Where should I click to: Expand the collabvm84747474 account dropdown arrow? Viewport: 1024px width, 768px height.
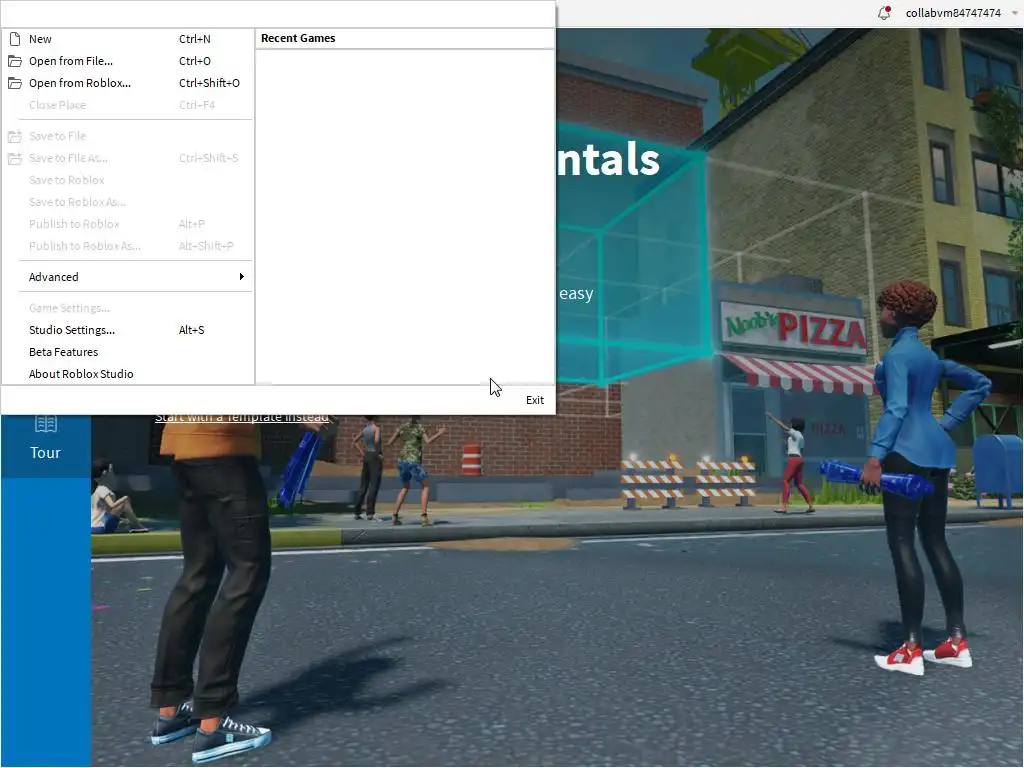click(1014, 13)
